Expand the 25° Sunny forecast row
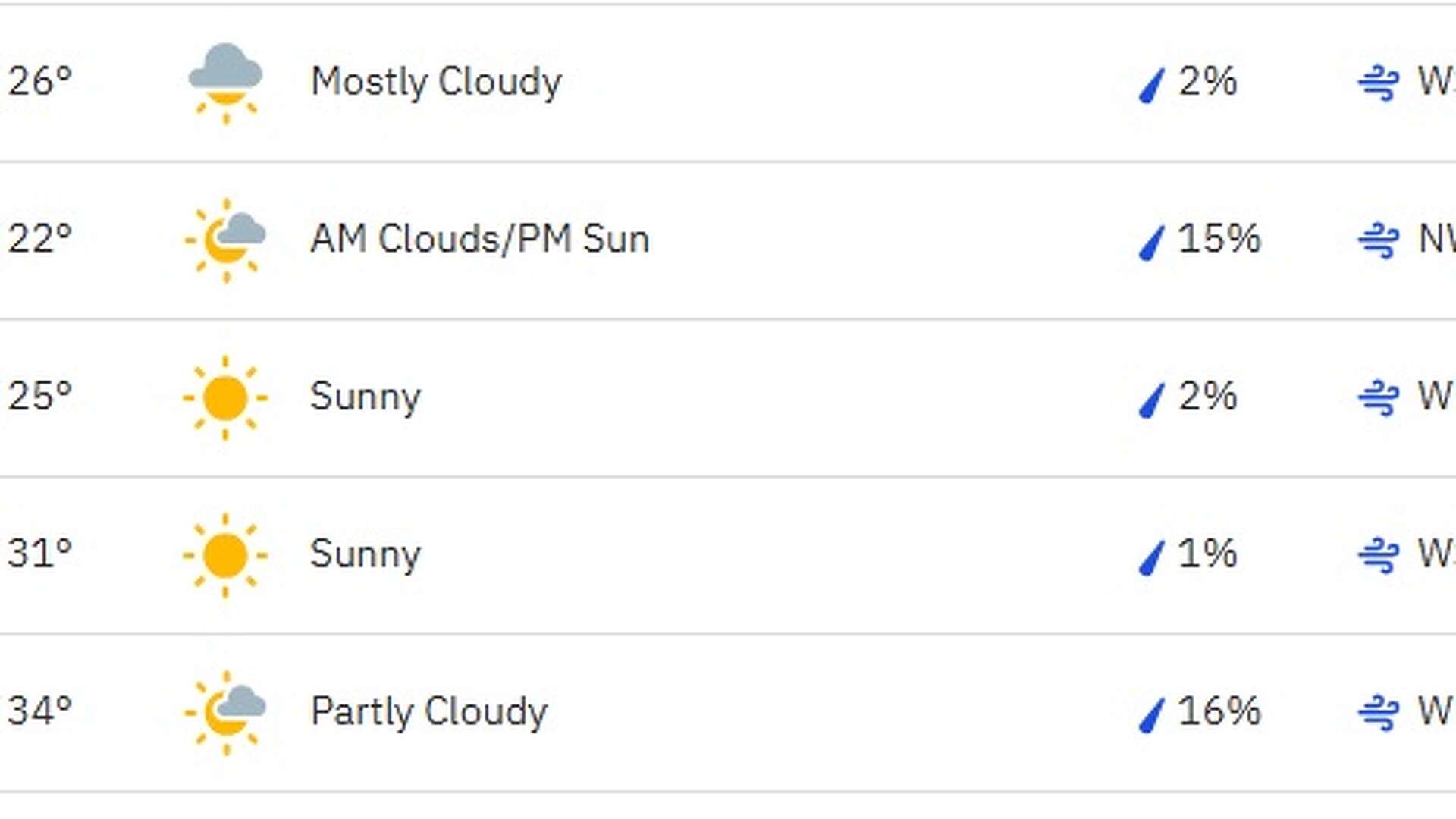Image resolution: width=1456 pixels, height=819 pixels. [x=728, y=397]
